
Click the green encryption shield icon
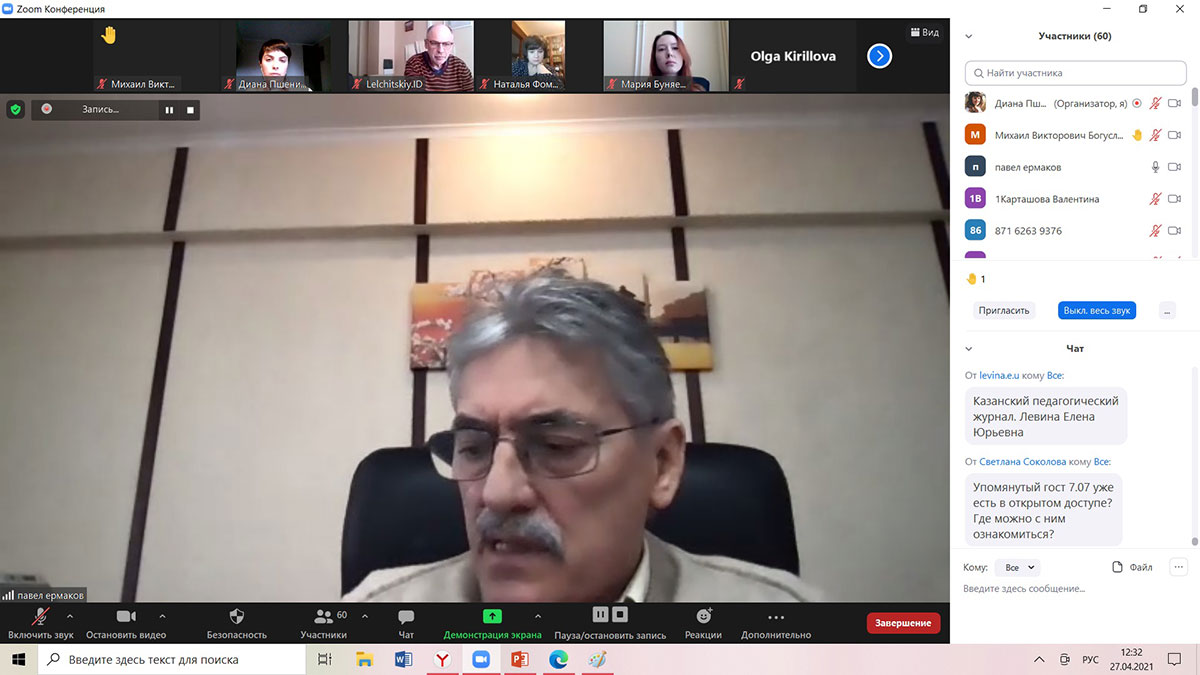click(x=15, y=109)
